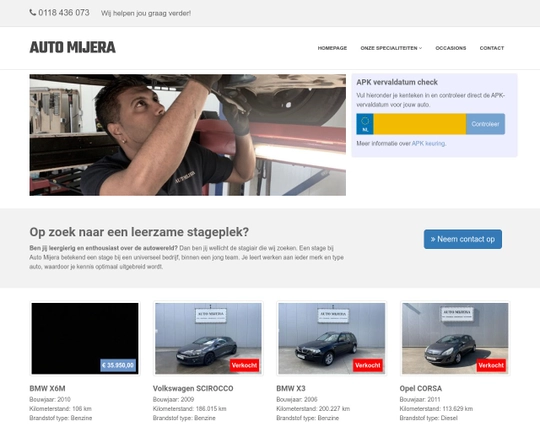Click 'Kilometerstand: 106 km' text
This screenshot has width=540, height=432.
[61, 409]
